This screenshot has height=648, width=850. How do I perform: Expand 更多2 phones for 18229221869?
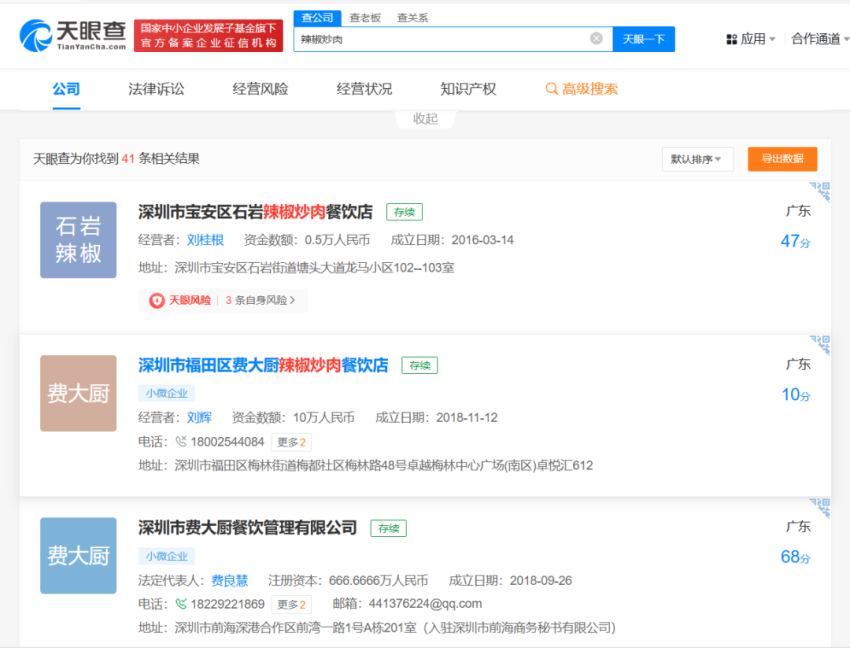[x=291, y=605]
